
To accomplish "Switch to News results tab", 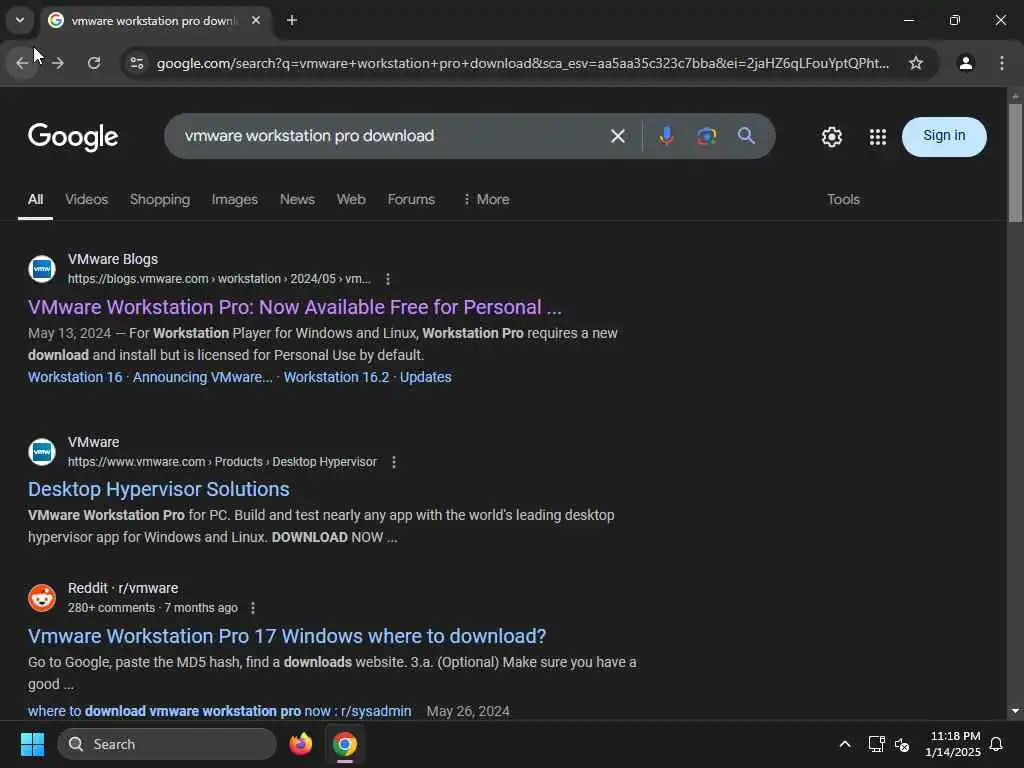I will 297,200.
